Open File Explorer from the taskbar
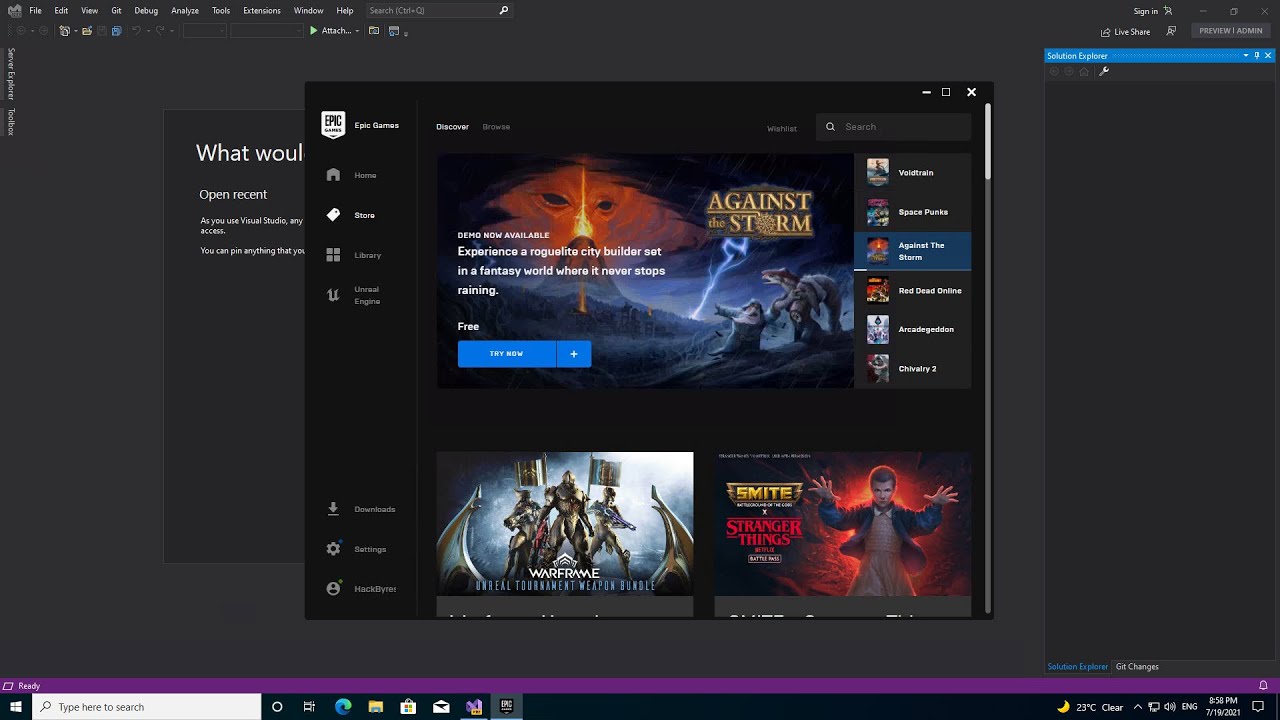Viewport: 1280px width, 720px height. tap(376, 707)
